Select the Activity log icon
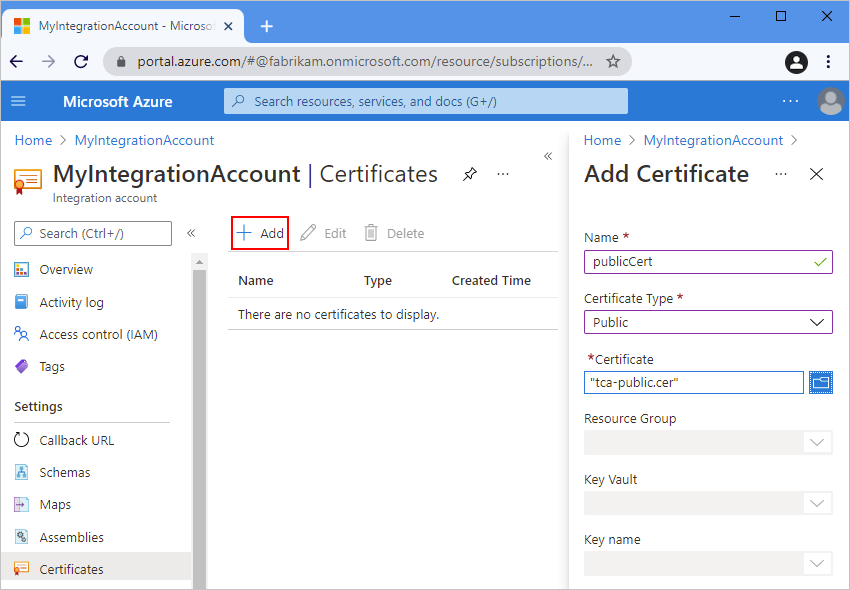This screenshot has height=590, width=850. (22, 302)
